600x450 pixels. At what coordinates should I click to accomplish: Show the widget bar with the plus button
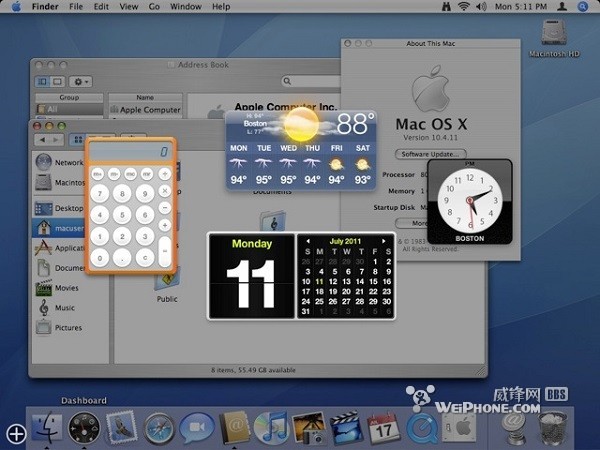tap(16, 434)
